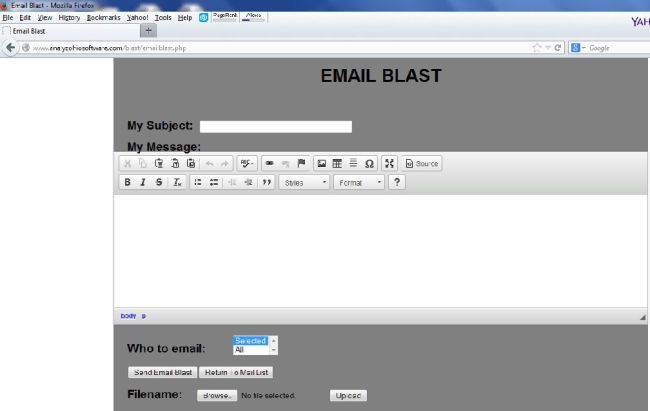Insert a link with the Link icon
This screenshot has width=650, height=411.
[269, 163]
